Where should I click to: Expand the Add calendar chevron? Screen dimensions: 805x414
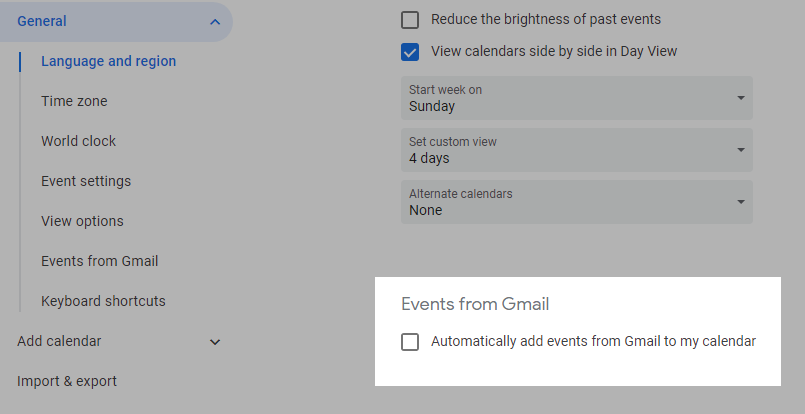point(215,342)
